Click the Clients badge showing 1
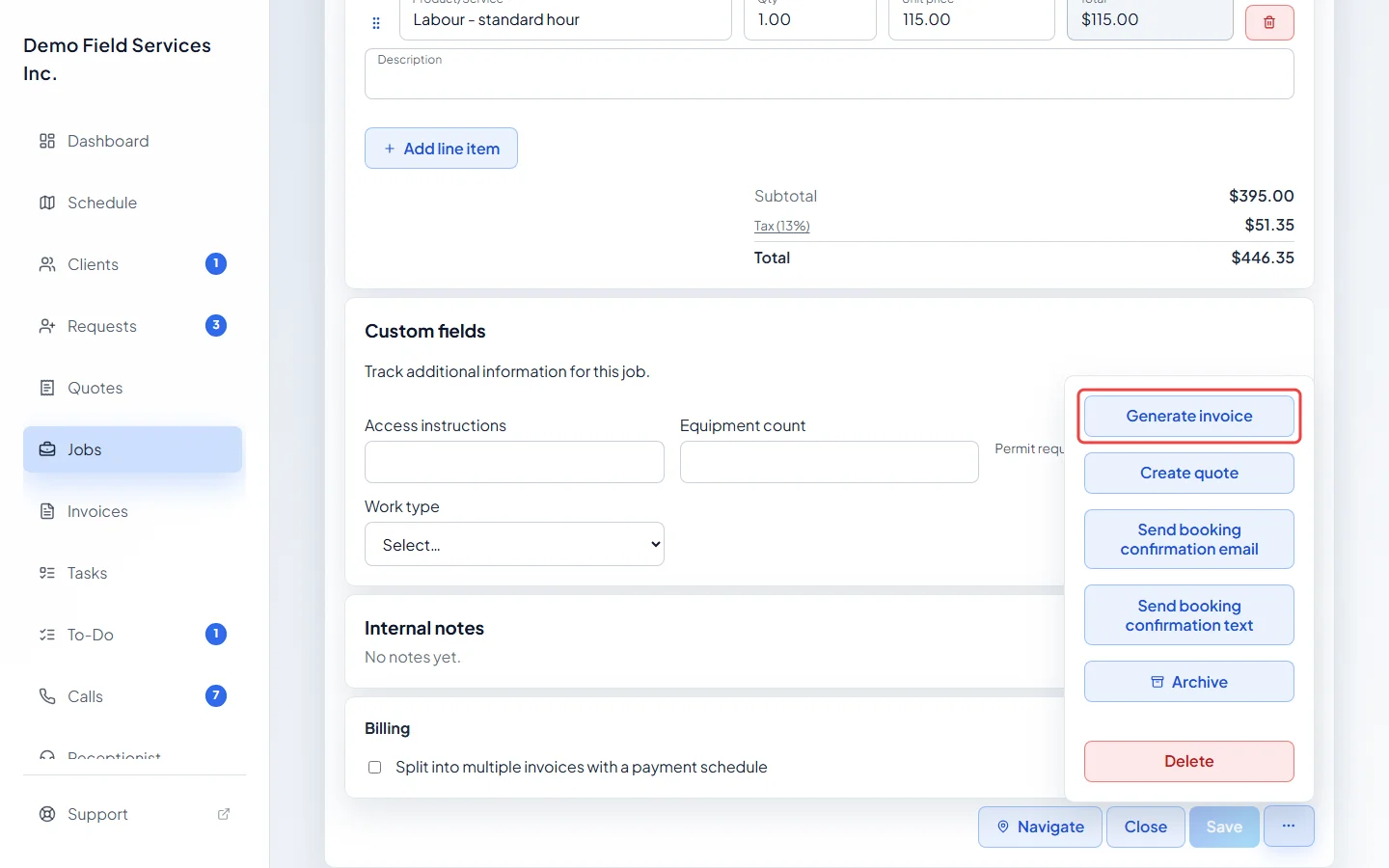The height and width of the screenshot is (868, 1389). click(216, 263)
